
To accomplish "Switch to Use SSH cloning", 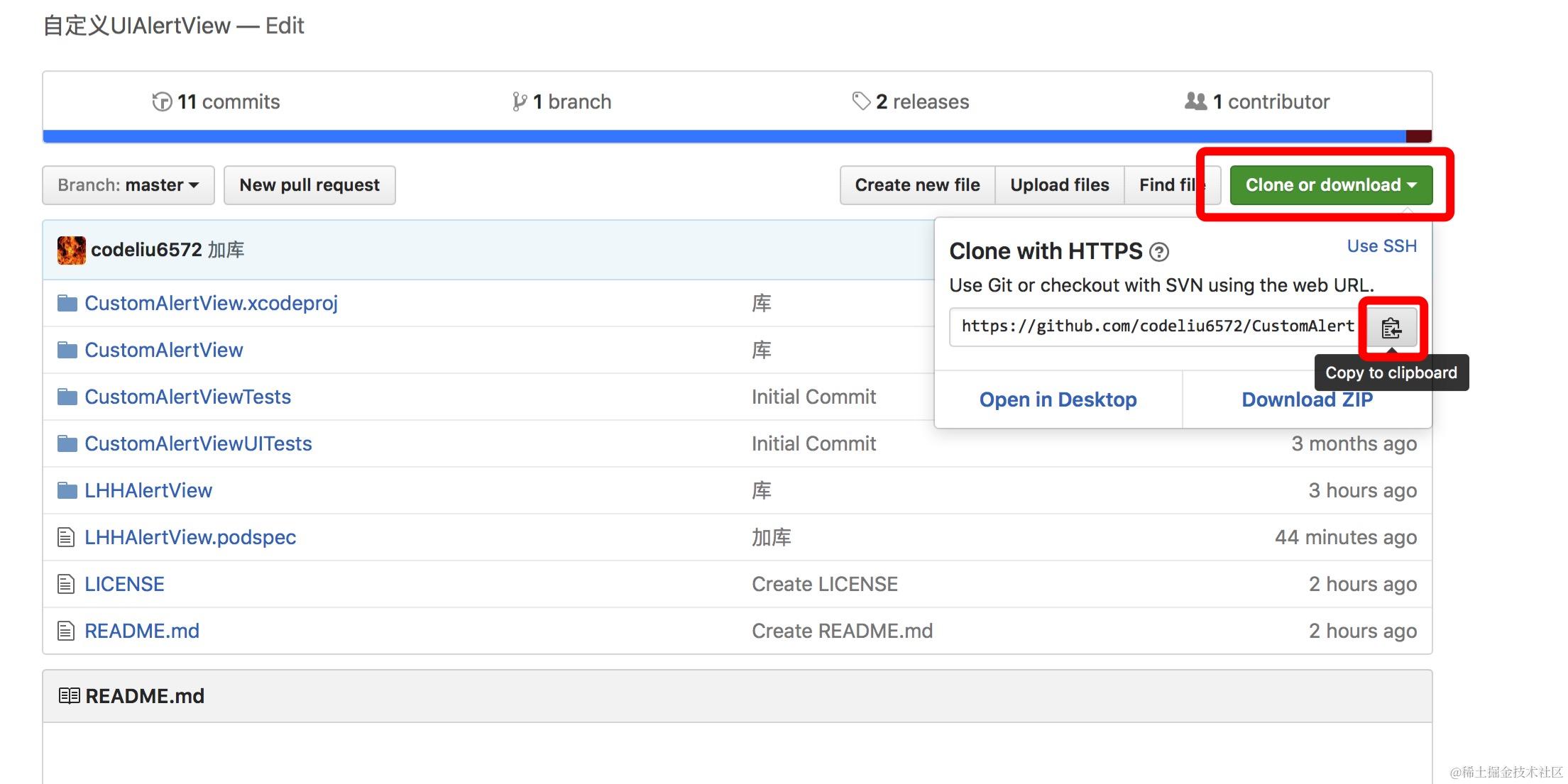I will (1381, 246).
